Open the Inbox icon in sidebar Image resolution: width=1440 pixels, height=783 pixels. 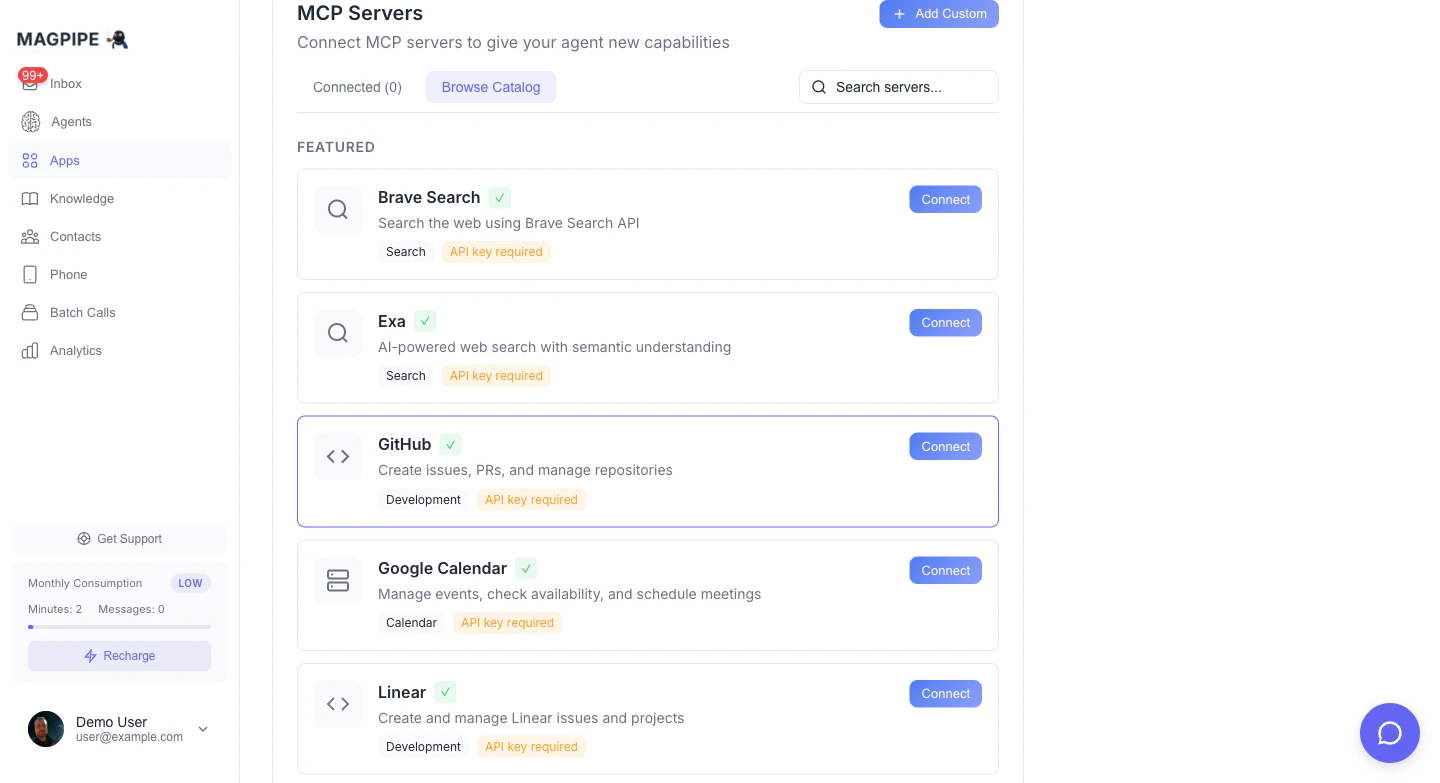click(30, 84)
